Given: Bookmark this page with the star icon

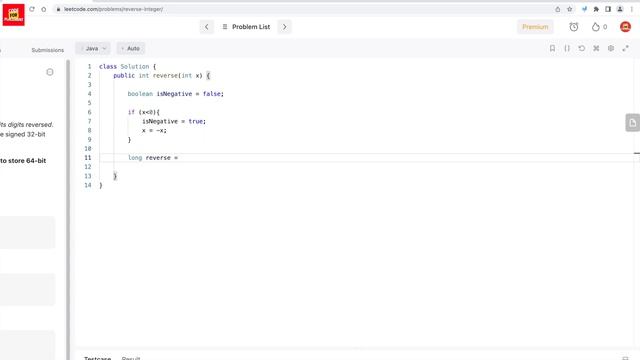Looking at the screenshot, I should 570,9.
